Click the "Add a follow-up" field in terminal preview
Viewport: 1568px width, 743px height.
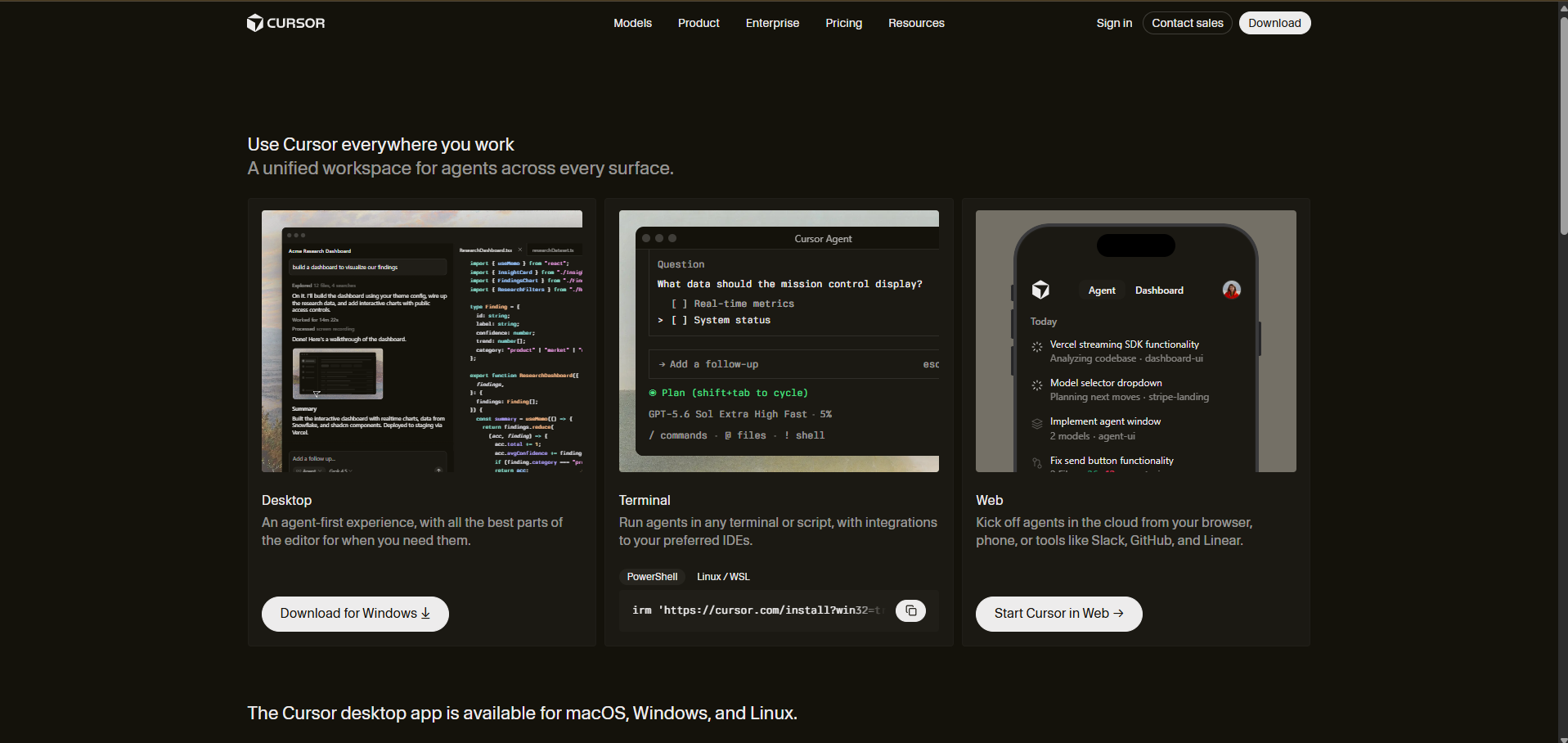point(793,364)
